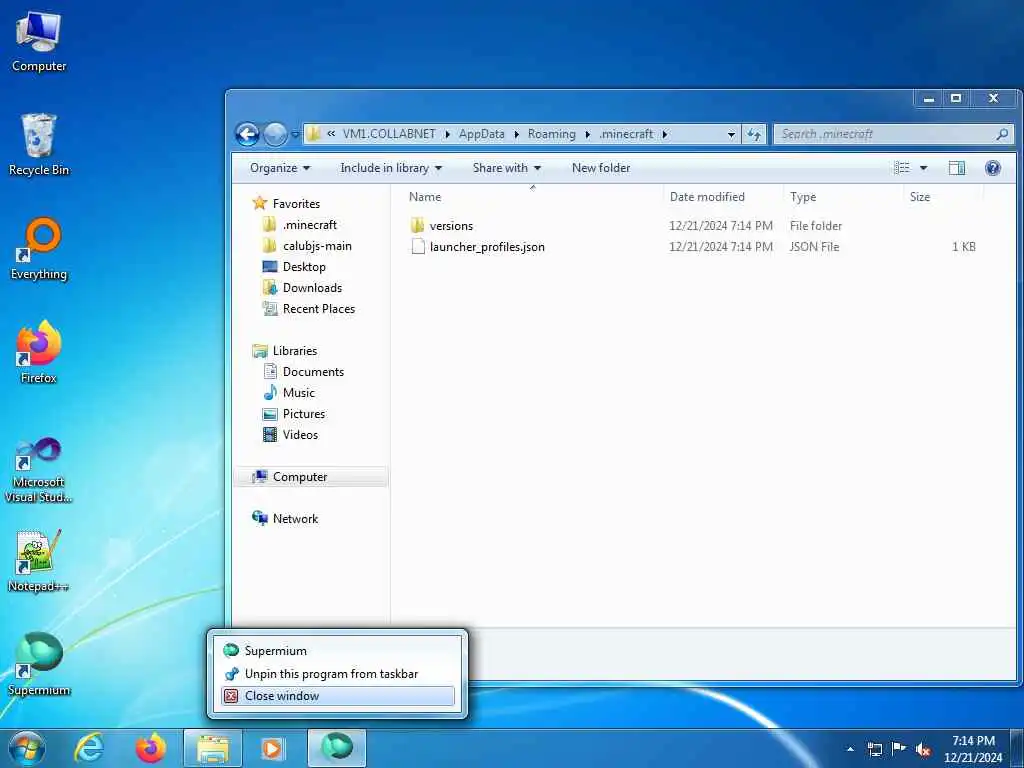Open the Music library

click(x=298, y=392)
